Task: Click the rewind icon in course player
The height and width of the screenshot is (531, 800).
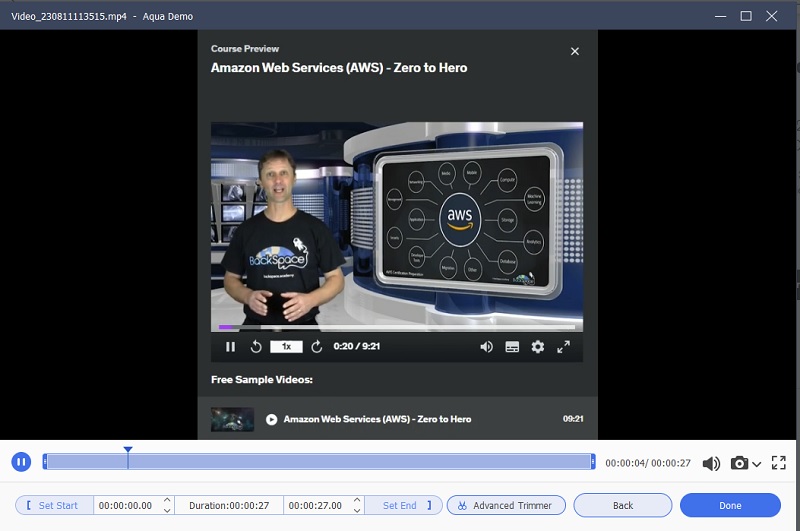Action: point(256,347)
